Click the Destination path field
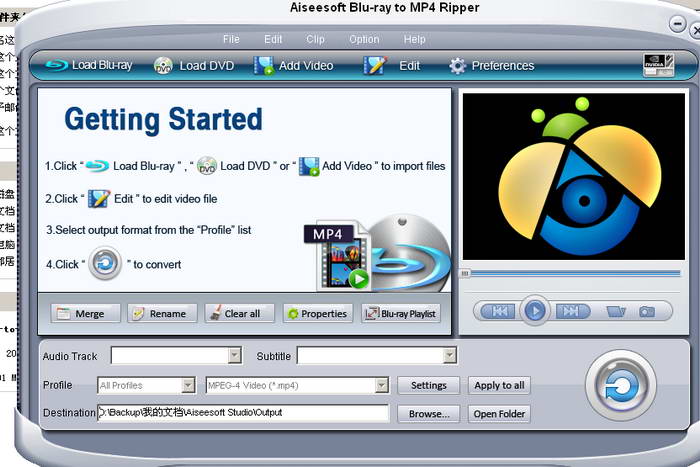 pos(243,413)
